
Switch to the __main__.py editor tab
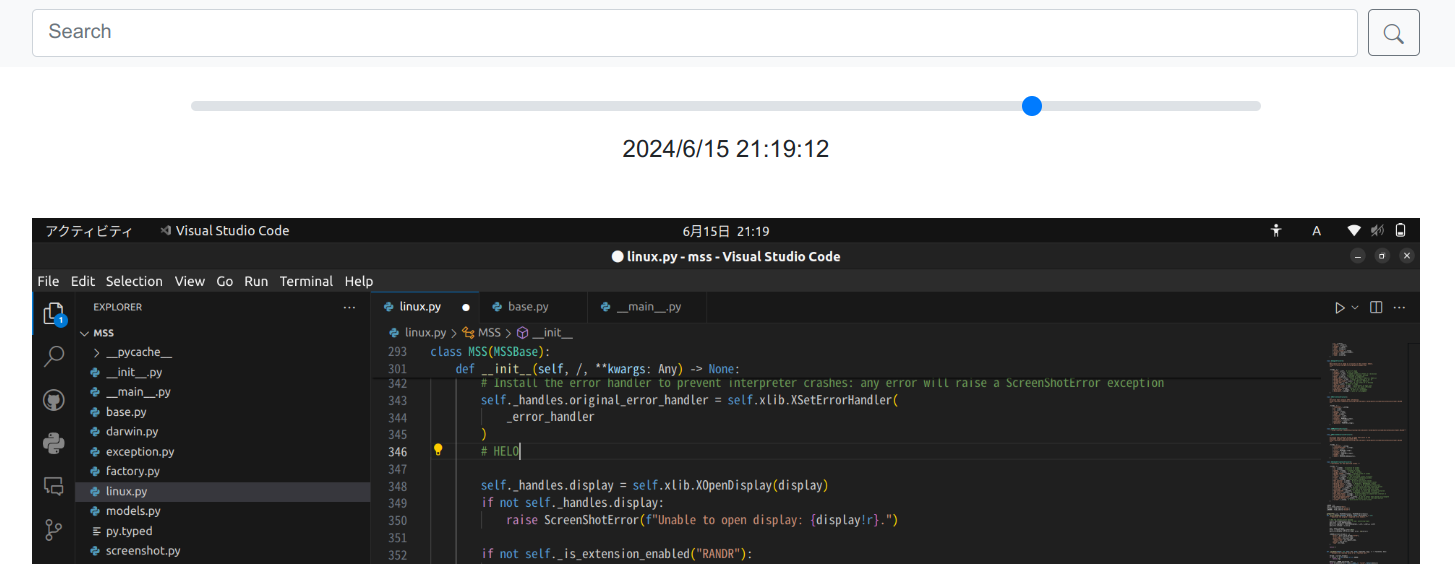coord(648,307)
